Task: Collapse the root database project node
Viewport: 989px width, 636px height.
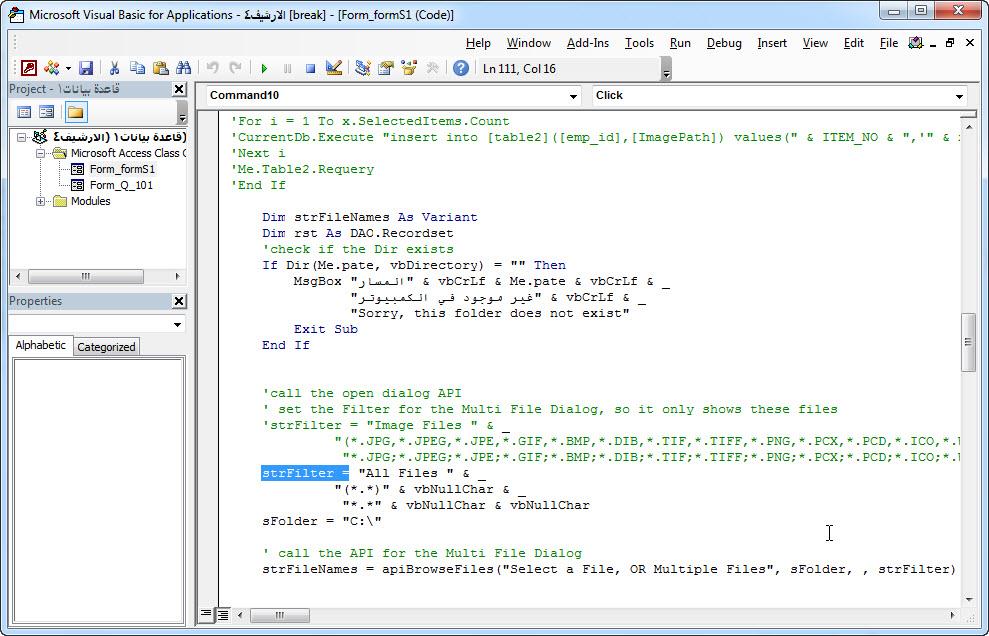Action: pyautogui.click(x=22, y=137)
